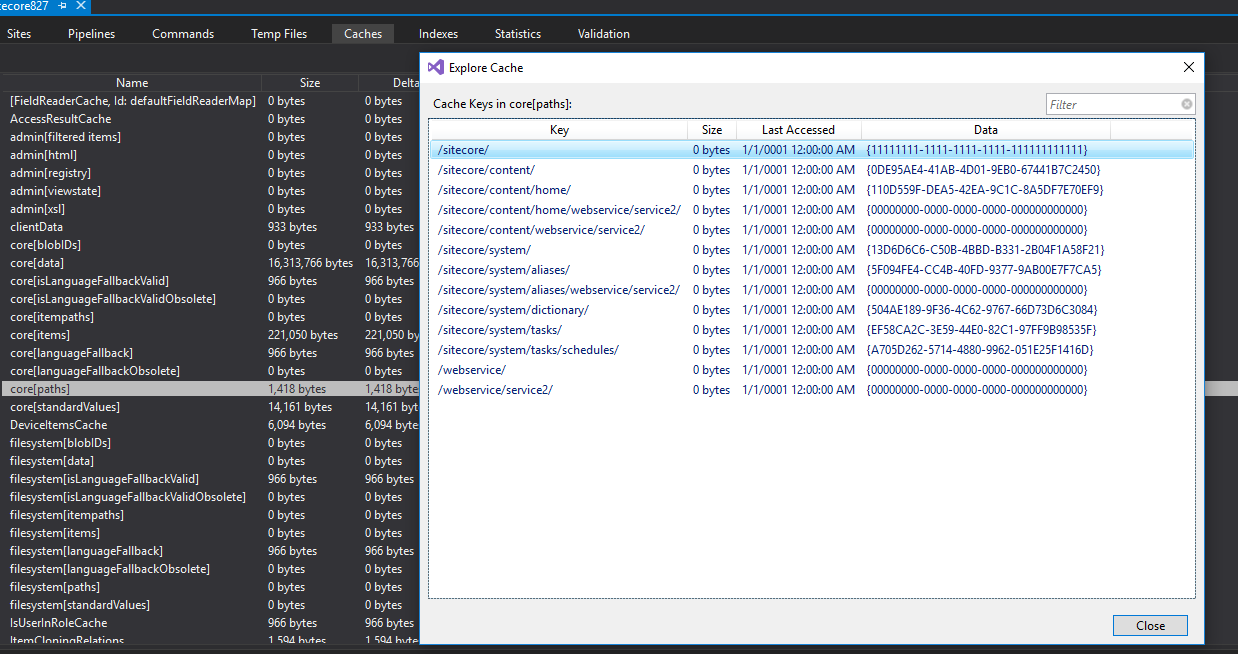
Task: Select the core[languageFallback] cache row
Action: (x=210, y=353)
